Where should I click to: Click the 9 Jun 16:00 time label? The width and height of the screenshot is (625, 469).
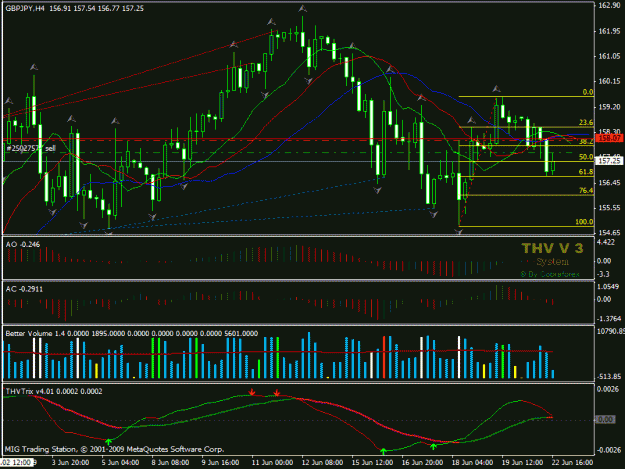tap(220, 462)
